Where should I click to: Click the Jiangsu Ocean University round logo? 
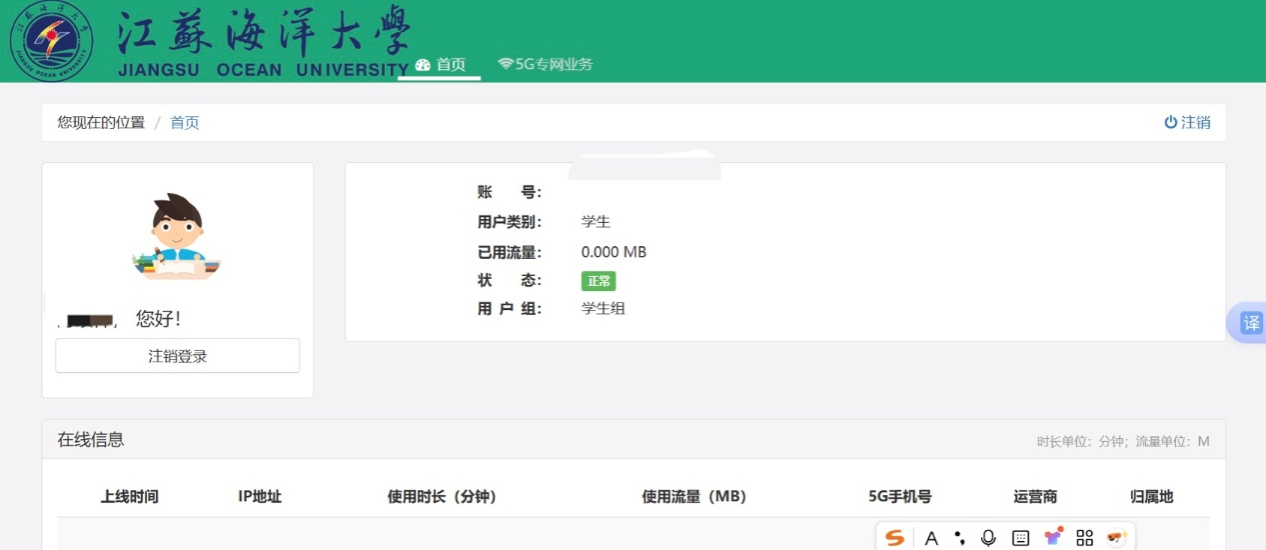coord(50,42)
